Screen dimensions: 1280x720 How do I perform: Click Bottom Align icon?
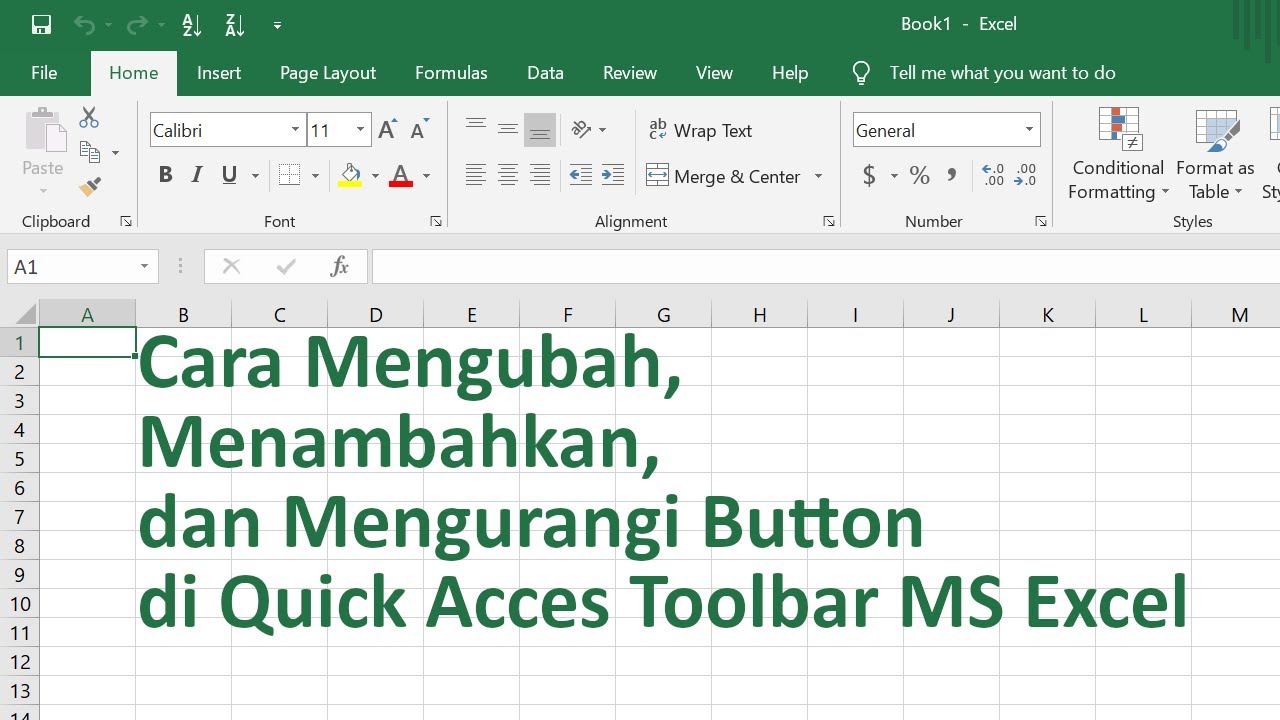[x=540, y=130]
